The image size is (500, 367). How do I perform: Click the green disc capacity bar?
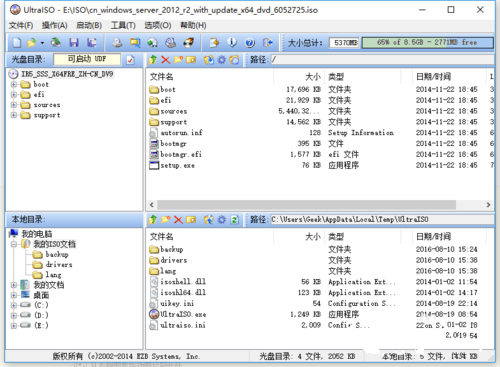pyautogui.click(x=427, y=42)
